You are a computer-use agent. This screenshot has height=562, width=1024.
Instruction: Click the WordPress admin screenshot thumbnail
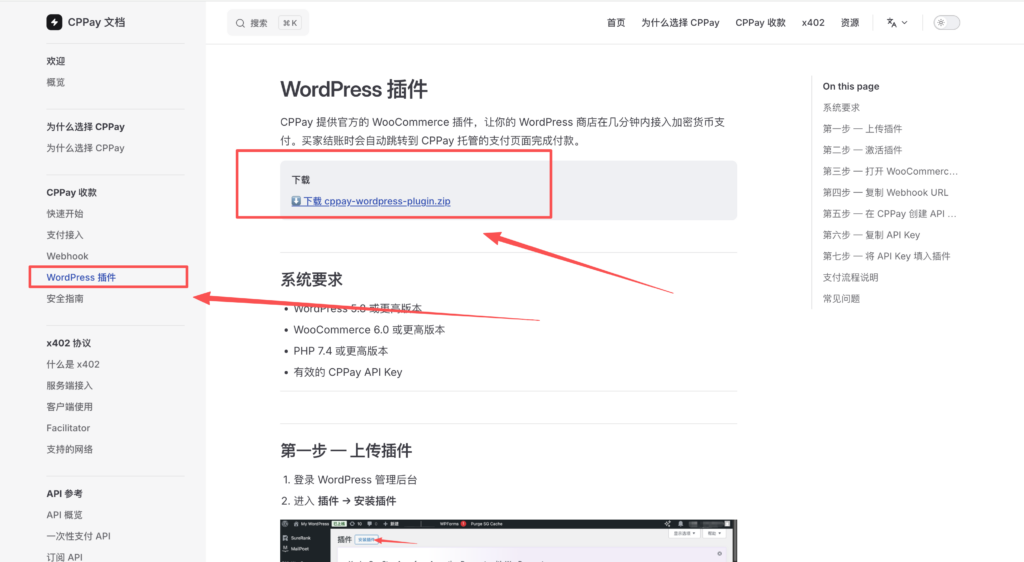tap(508, 540)
